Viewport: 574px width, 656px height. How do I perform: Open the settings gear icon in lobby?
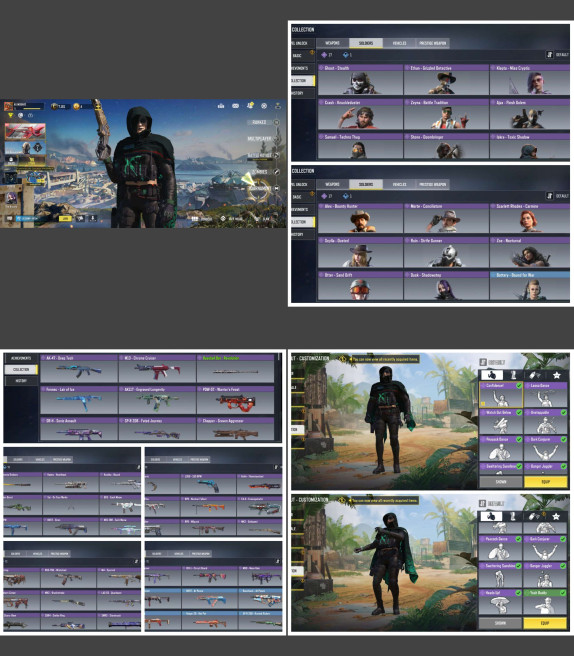click(264, 106)
